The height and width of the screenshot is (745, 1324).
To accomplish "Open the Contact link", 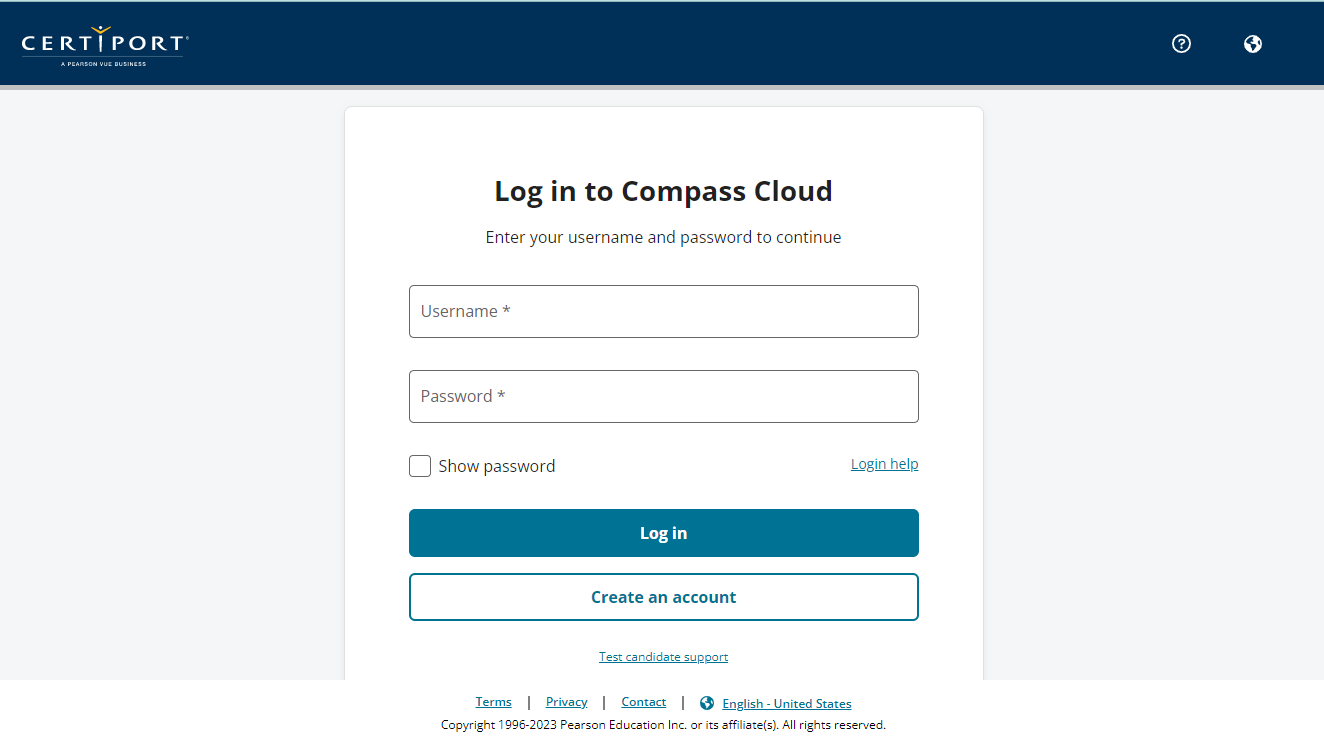I will [x=644, y=702].
